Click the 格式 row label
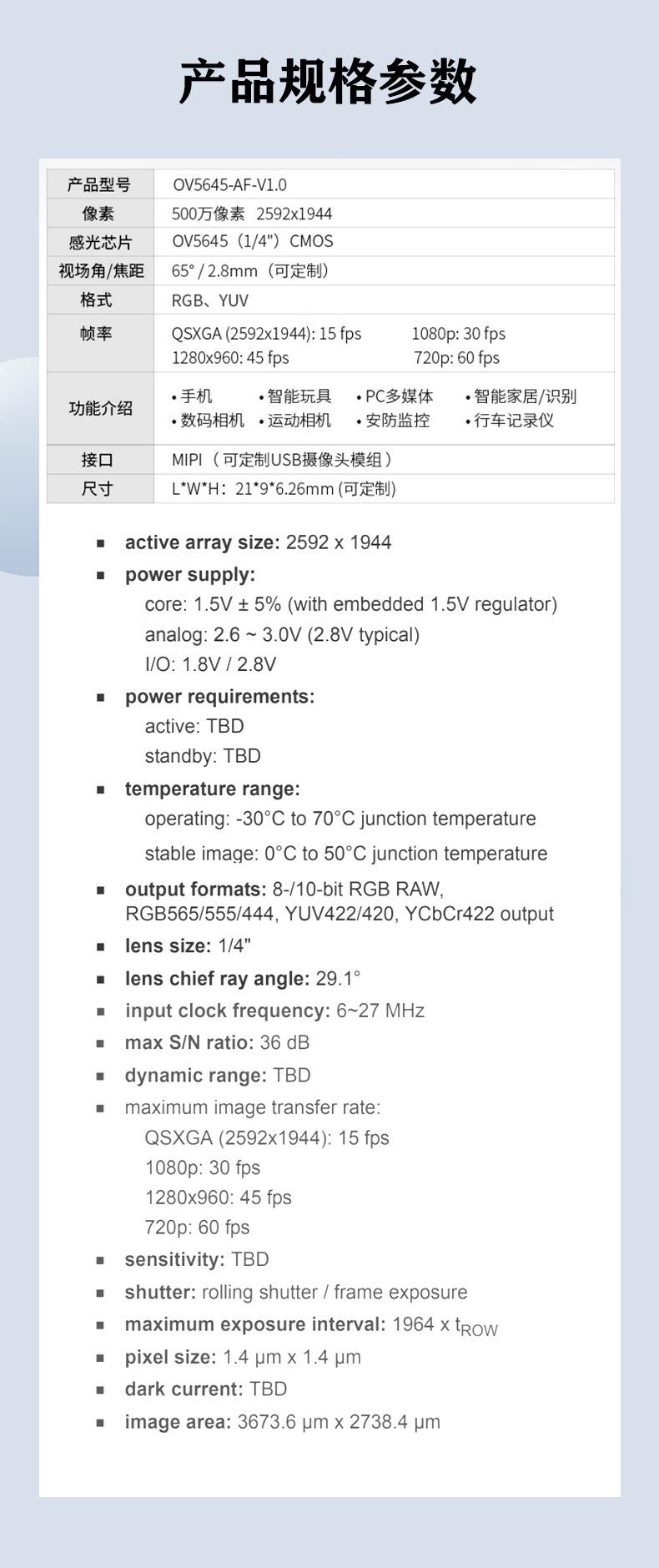Image resolution: width=659 pixels, height=1568 pixels. [96, 300]
